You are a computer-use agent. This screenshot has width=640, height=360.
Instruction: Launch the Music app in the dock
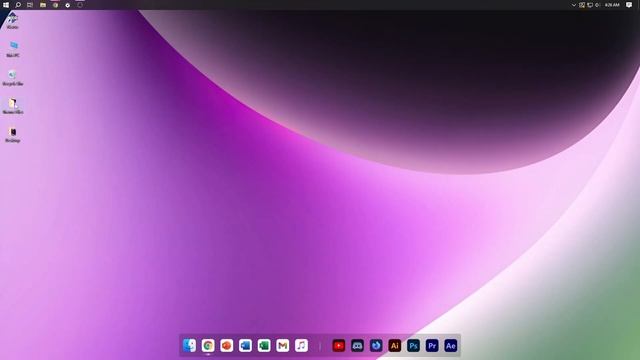[301, 346]
